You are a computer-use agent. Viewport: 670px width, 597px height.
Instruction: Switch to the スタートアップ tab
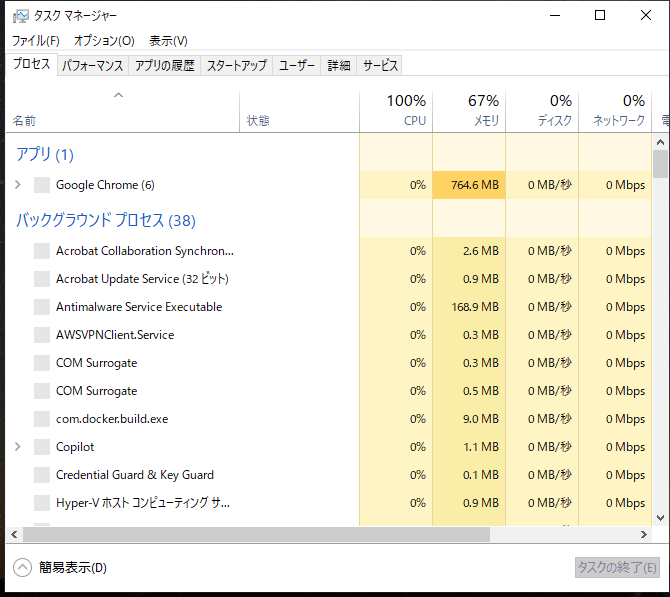point(237,66)
